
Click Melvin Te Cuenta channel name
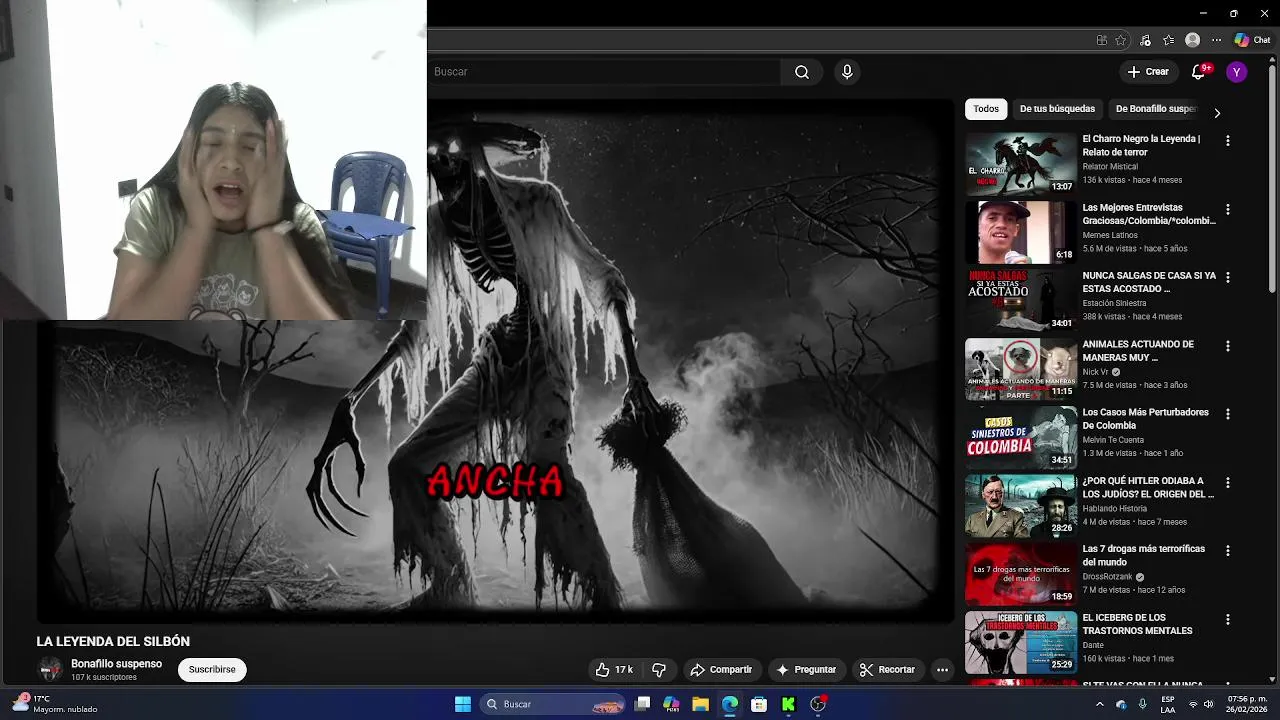pos(1113,440)
